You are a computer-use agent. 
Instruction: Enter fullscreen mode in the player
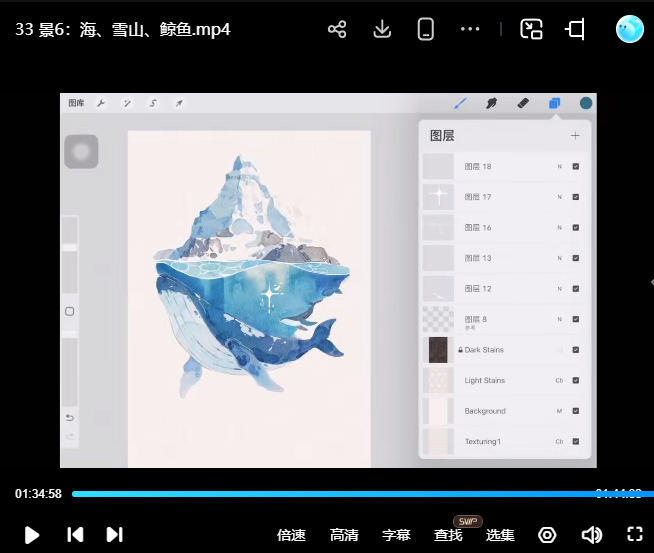coord(634,534)
